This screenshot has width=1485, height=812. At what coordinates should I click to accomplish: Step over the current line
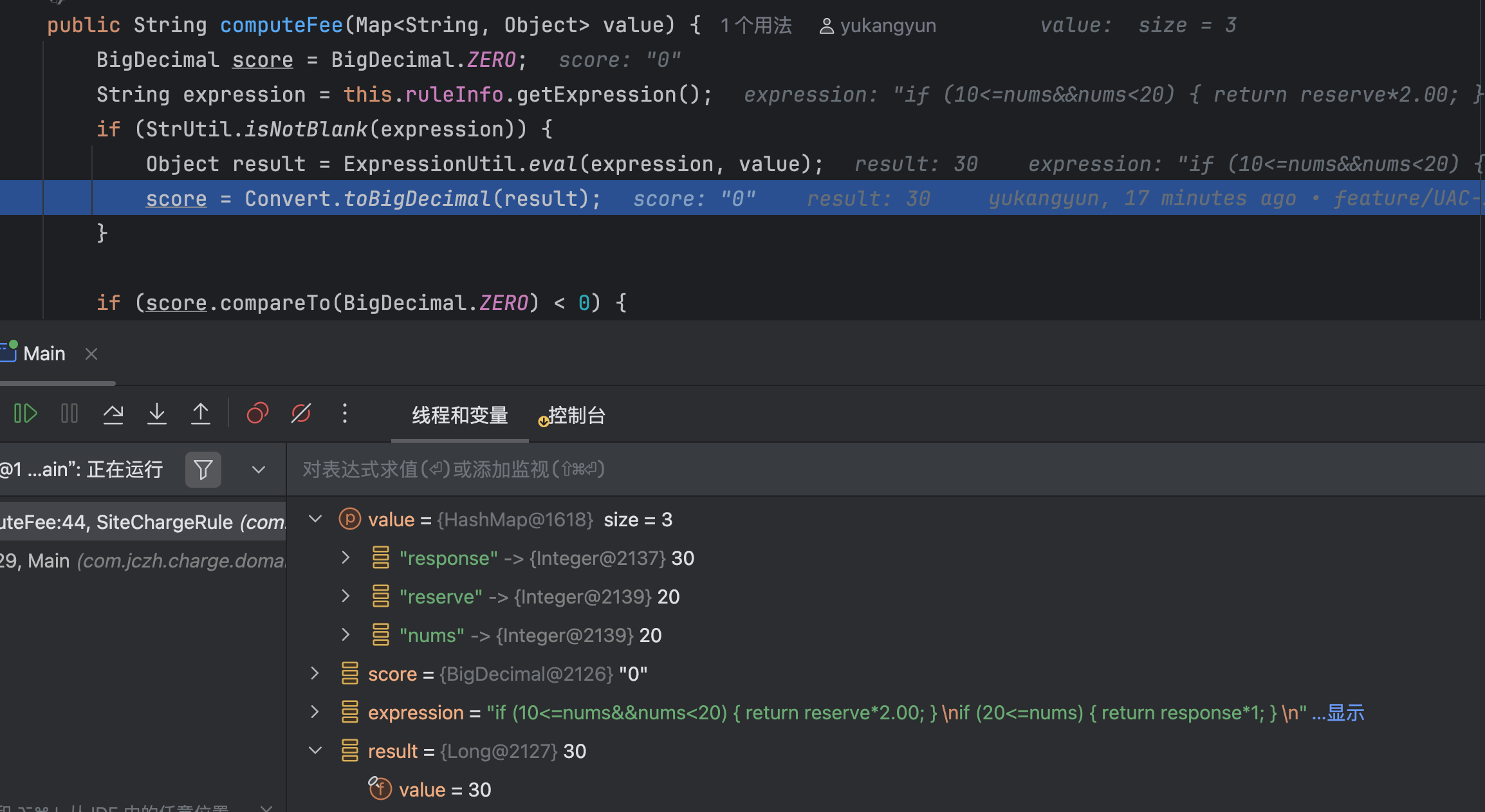point(113,414)
